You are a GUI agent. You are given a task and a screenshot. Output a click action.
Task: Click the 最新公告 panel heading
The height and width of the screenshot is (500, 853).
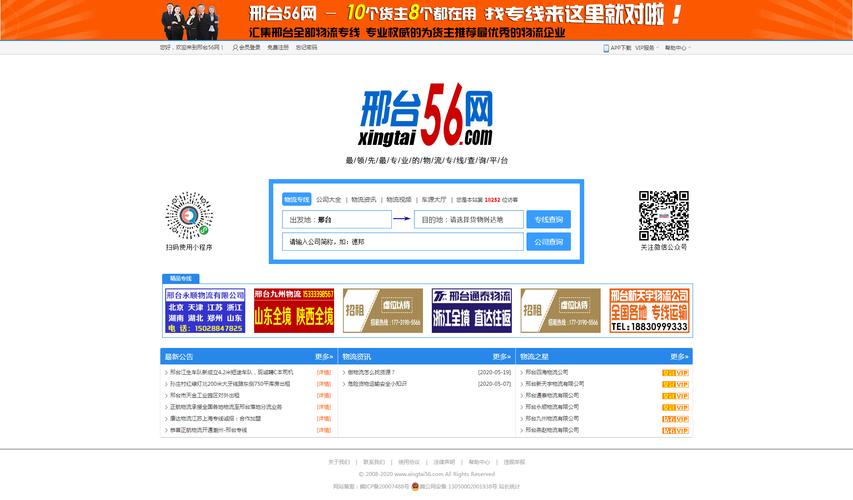click(179, 357)
